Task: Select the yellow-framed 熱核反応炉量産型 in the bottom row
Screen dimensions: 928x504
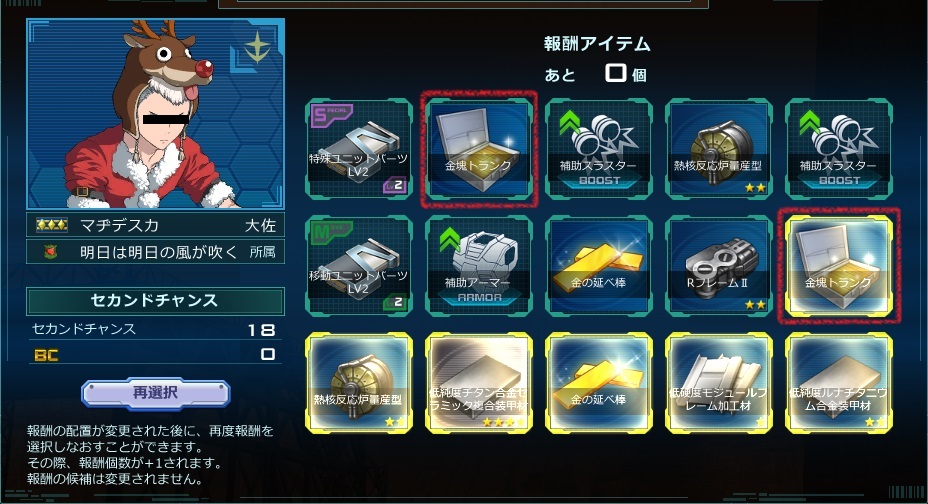Action: pos(359,383)
